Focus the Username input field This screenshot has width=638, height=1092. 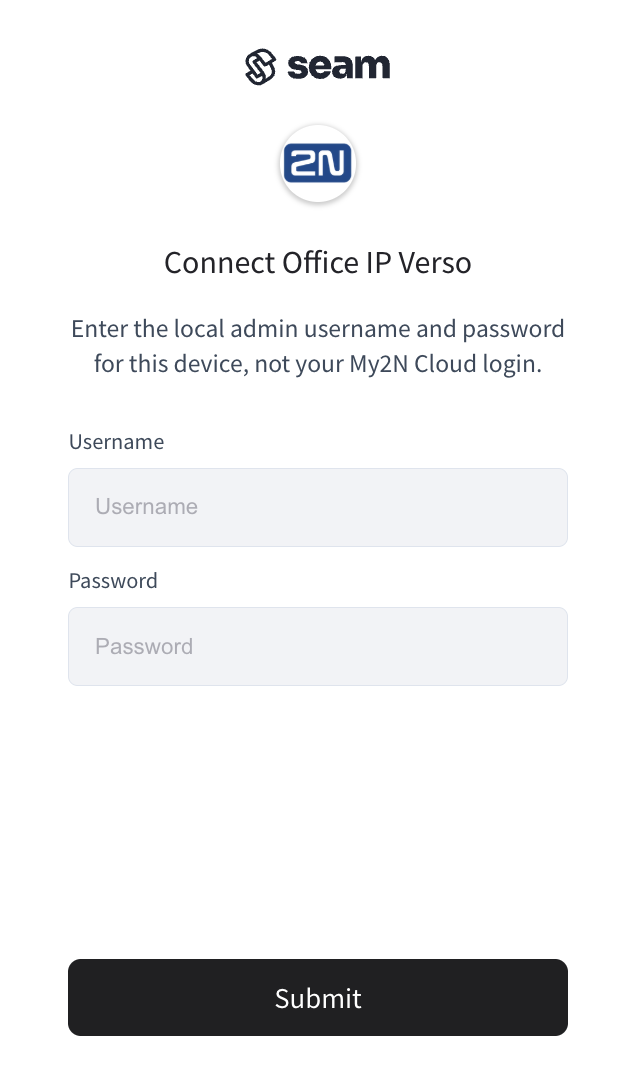(318, 507)
